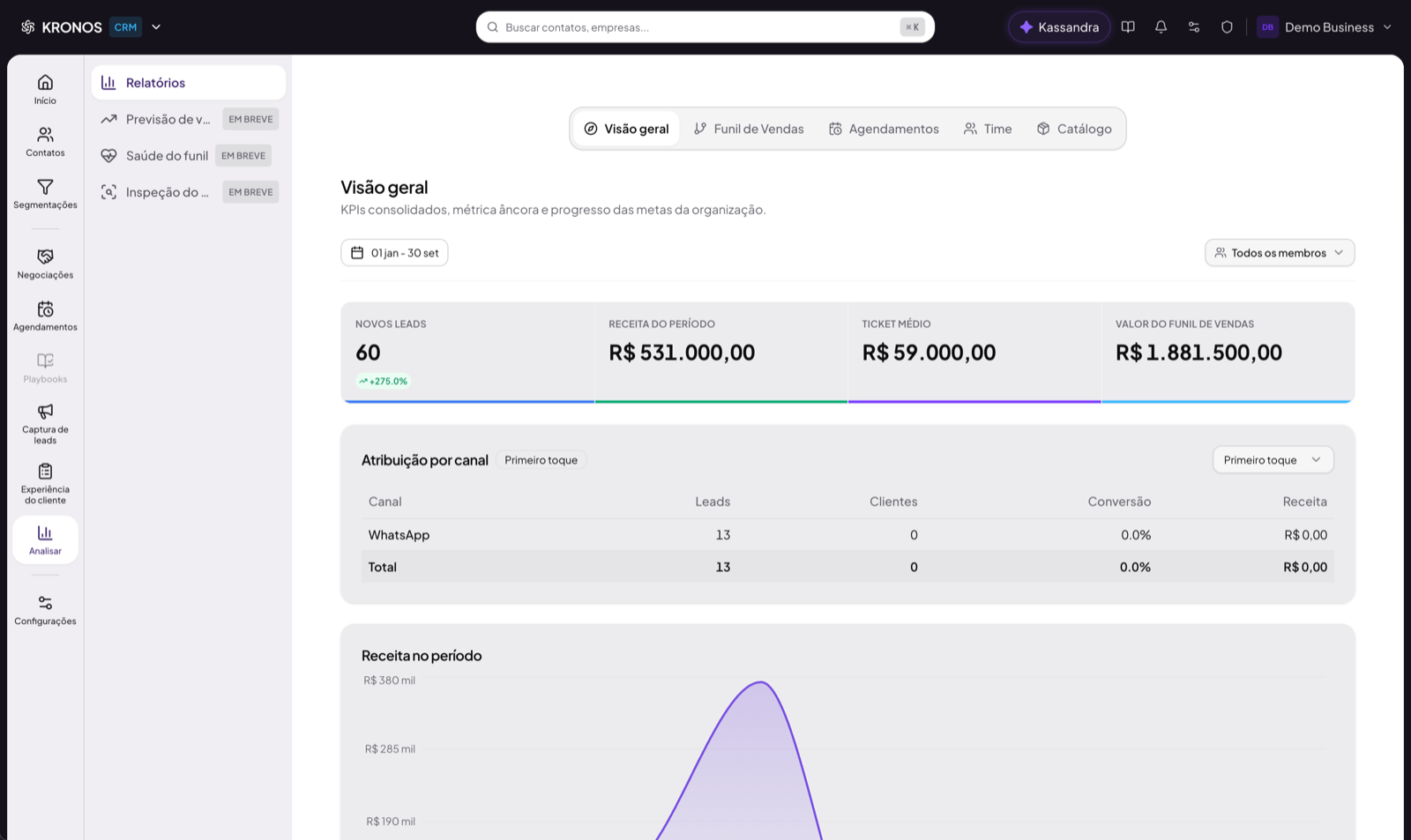Screen dimensions: 1411x840
Task: Select Saúde do funil menu item
Action: click(x=189, y=156)
